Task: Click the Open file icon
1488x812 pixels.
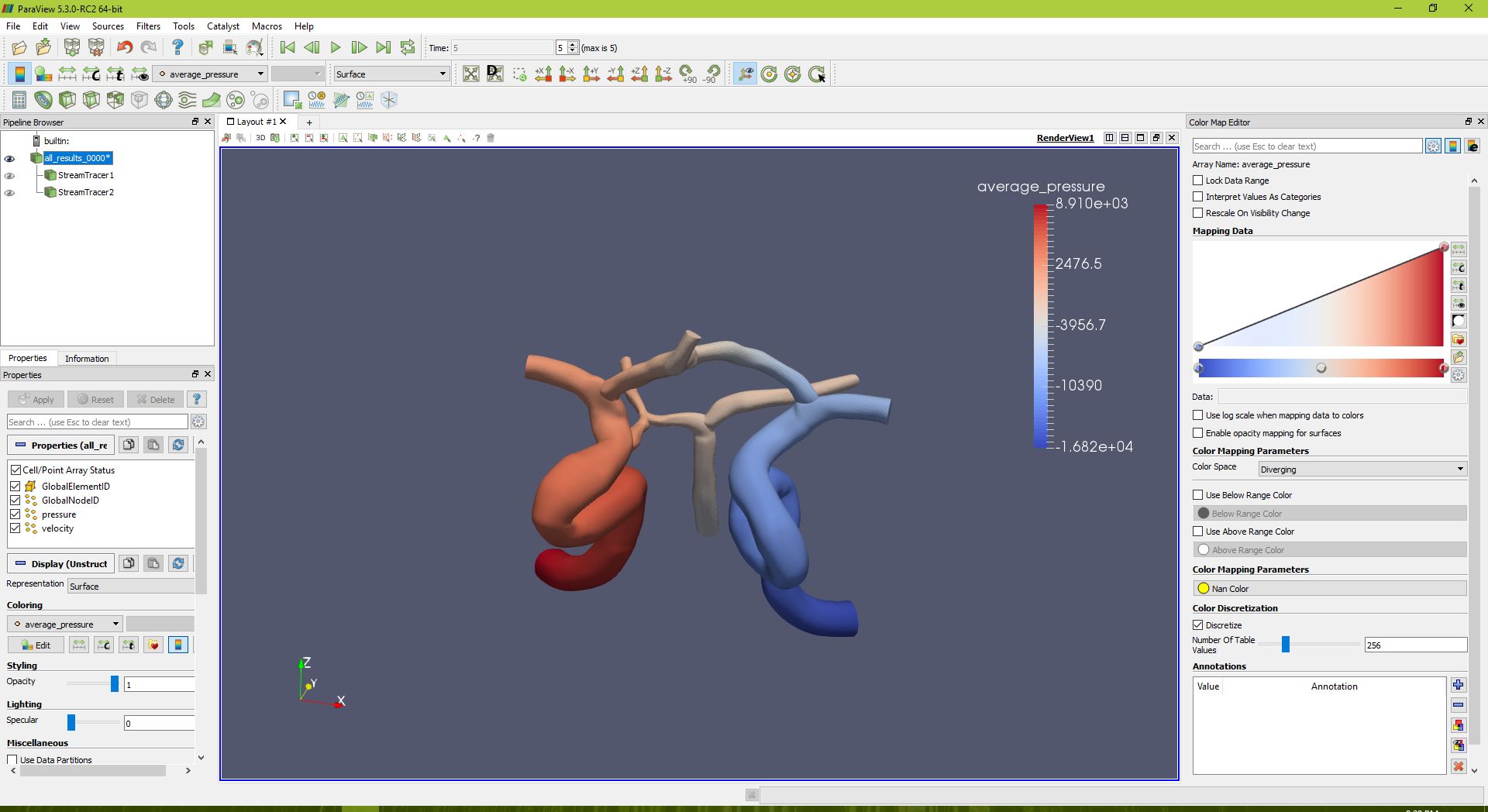Action: [19, 48]
